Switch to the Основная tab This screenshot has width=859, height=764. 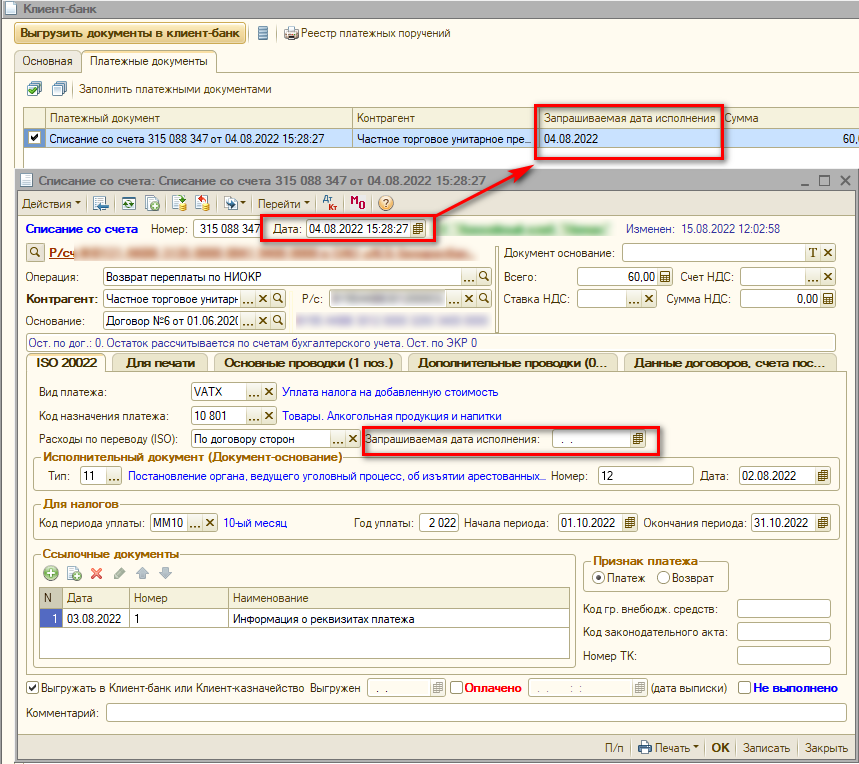coord(48,61)
